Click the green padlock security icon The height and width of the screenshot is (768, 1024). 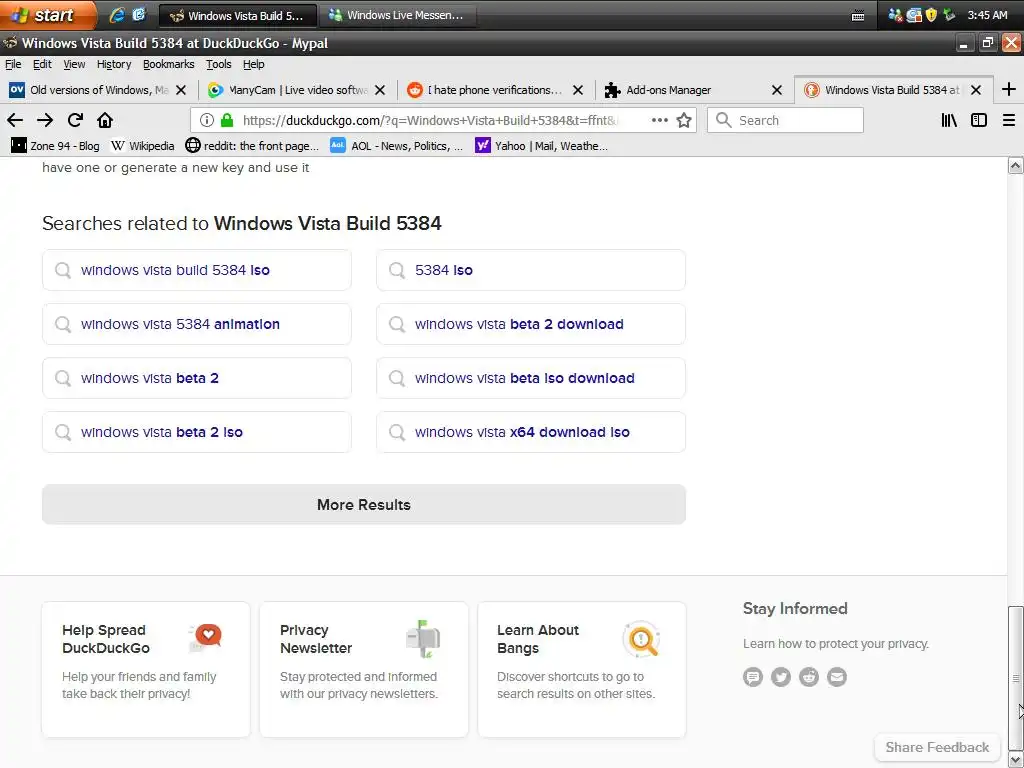(x=227, y=120)
